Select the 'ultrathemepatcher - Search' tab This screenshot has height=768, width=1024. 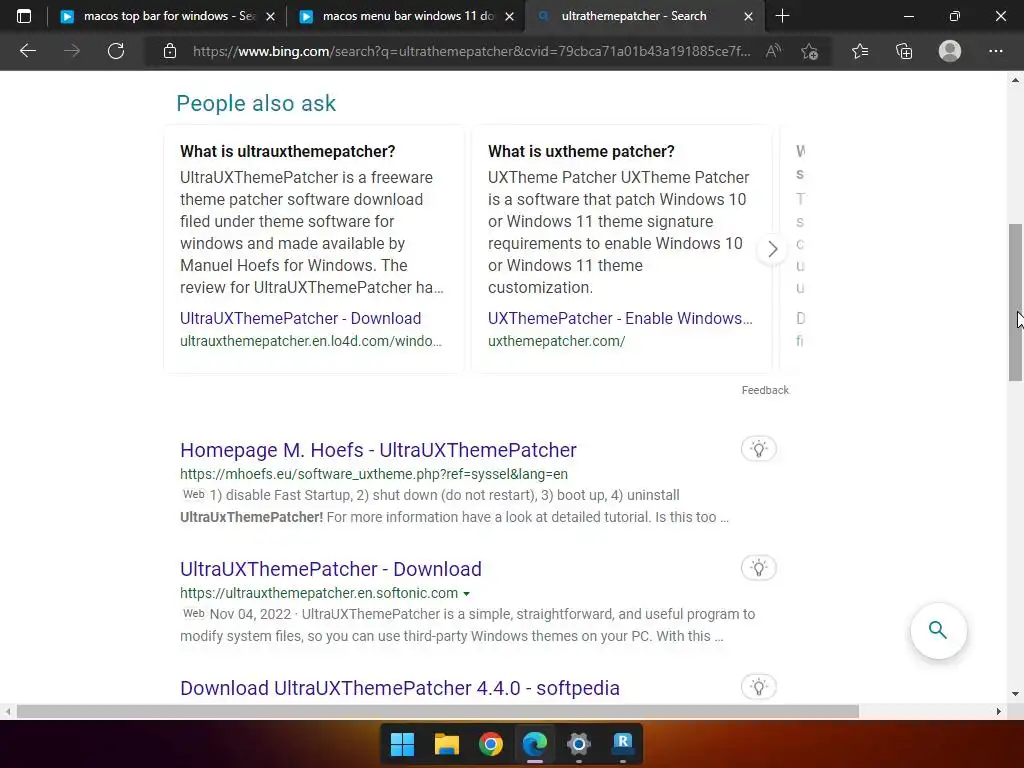tap(645, 16)
